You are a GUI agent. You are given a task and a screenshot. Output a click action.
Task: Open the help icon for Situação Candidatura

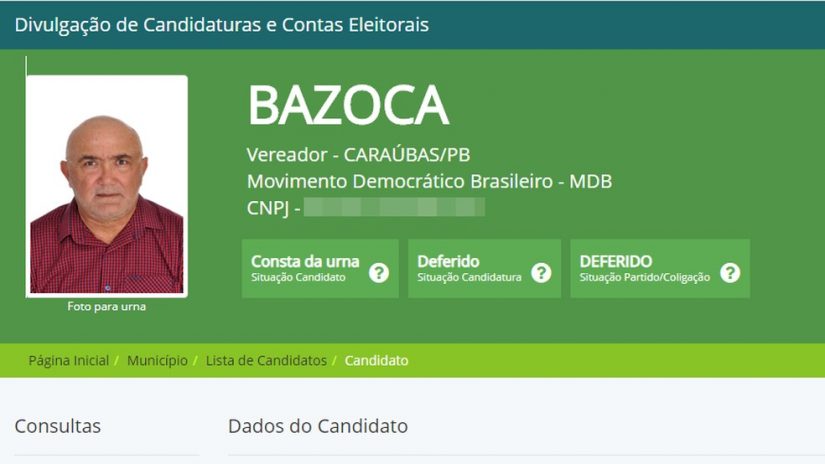[x=541, y=272]
